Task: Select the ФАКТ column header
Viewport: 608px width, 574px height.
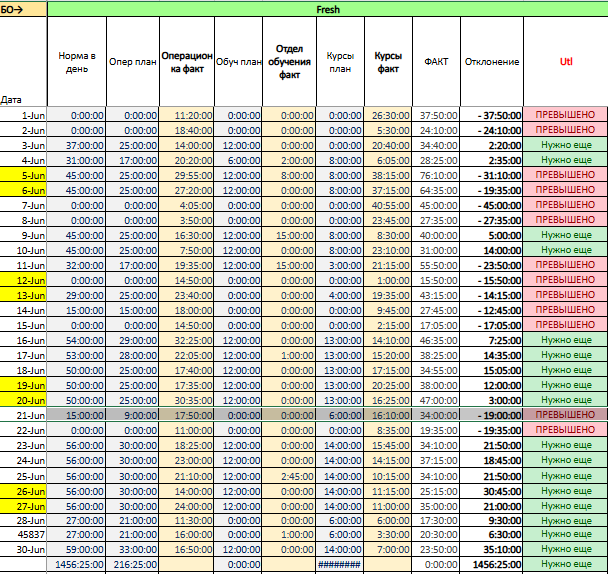Action: [x=436, y=62]
